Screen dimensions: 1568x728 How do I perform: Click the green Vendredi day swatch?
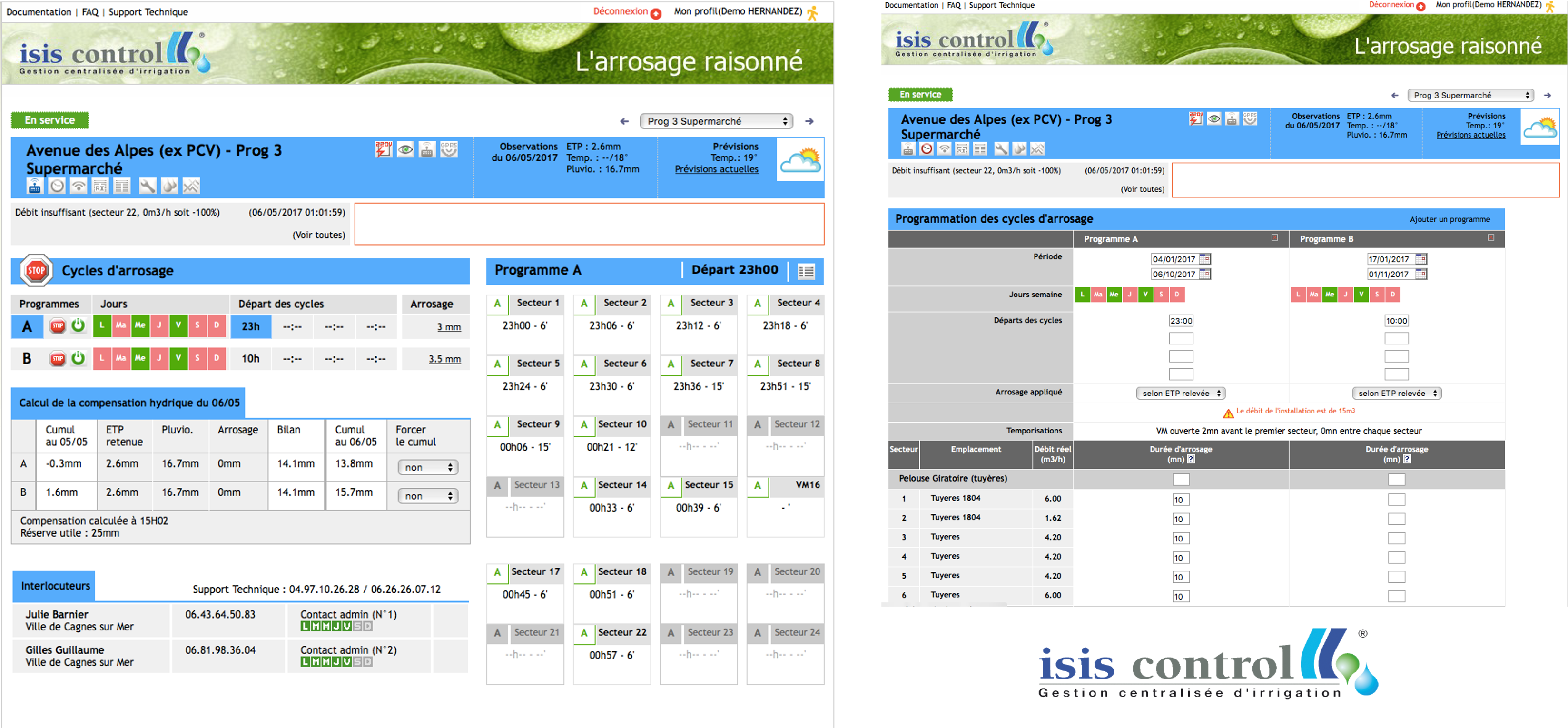(178, 326)
